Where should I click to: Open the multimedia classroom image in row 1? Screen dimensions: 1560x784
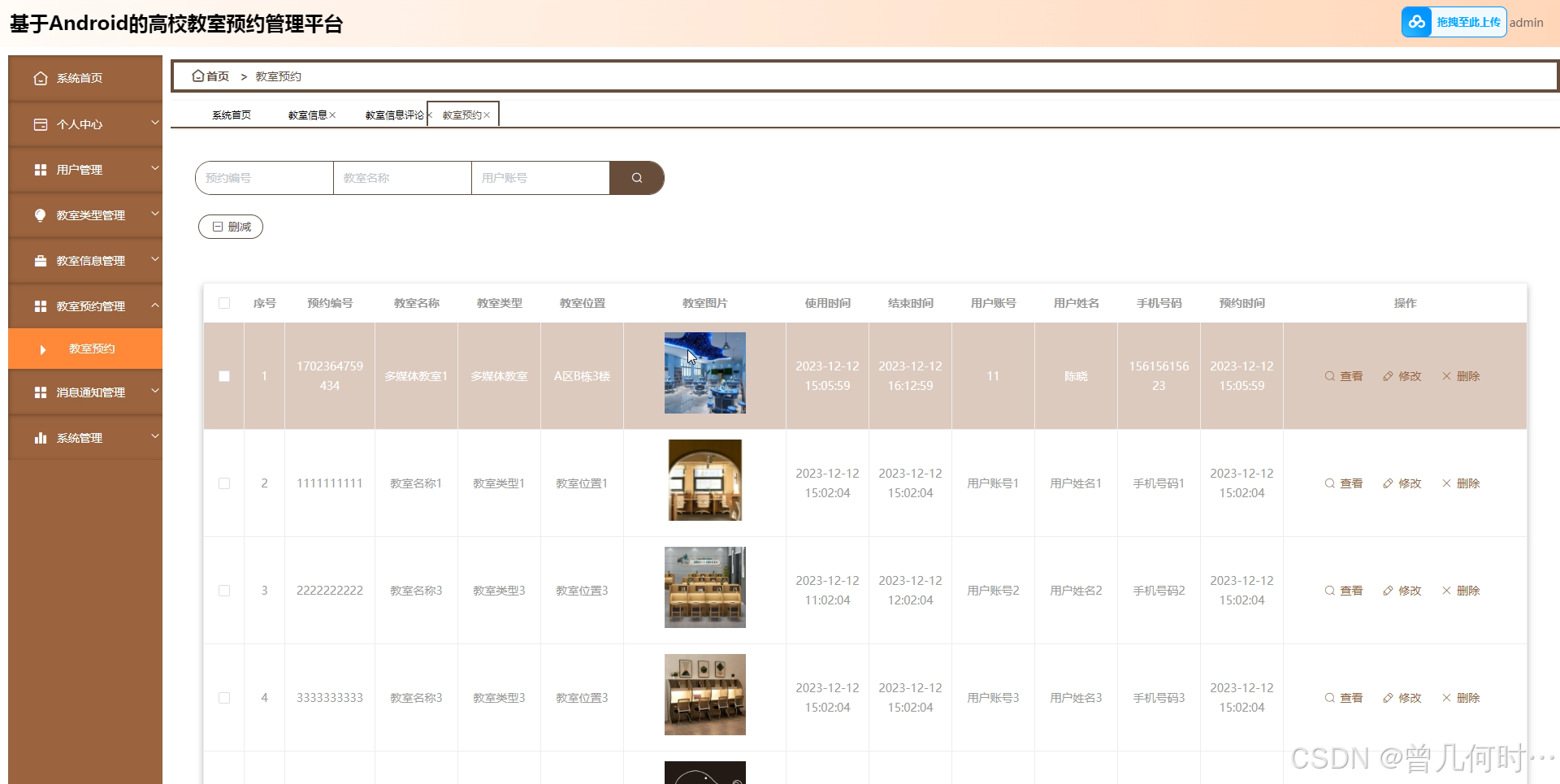click(704, 373)
